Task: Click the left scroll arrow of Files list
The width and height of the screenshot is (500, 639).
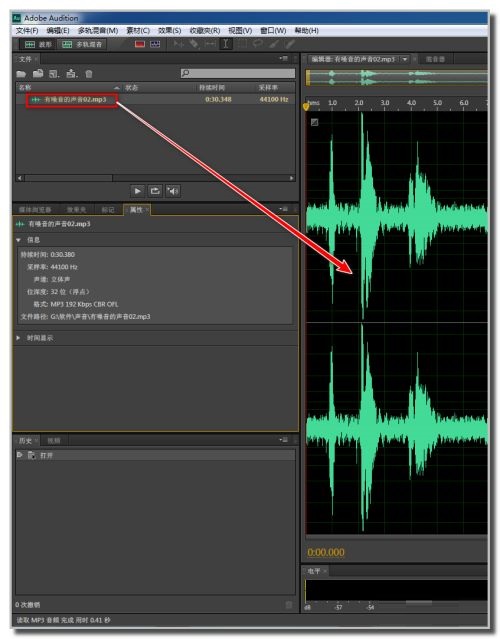Action: coord(20,178)
